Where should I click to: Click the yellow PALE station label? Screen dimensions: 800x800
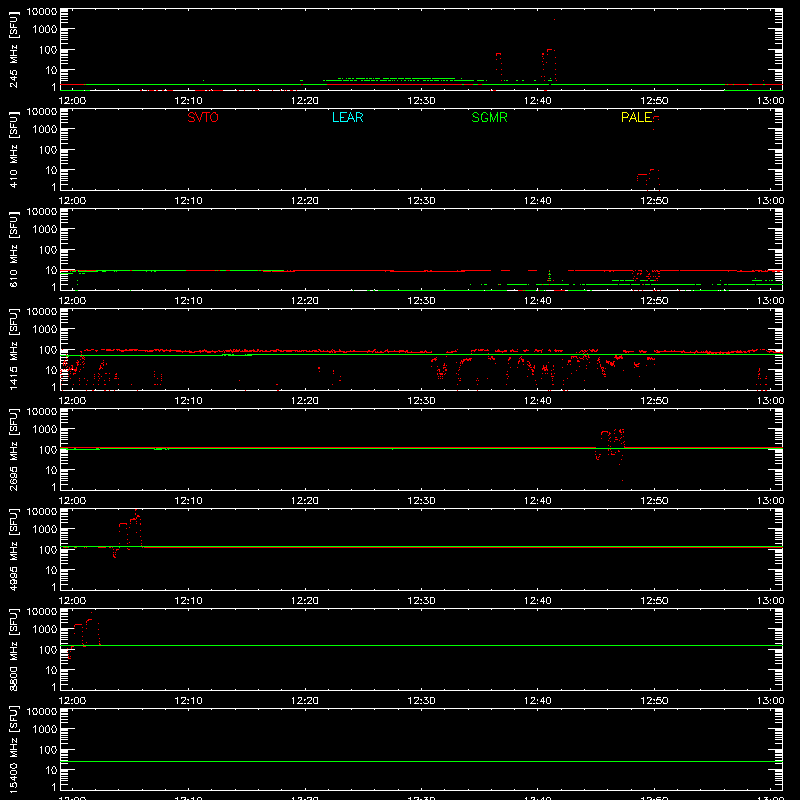(636, 117)
